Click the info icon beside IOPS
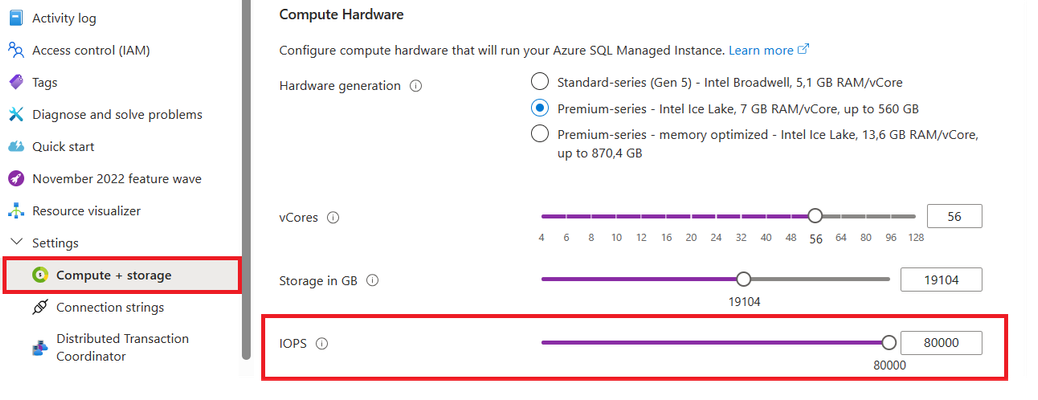Screen dimensions: 1038x400 click(x=322, y=344)
